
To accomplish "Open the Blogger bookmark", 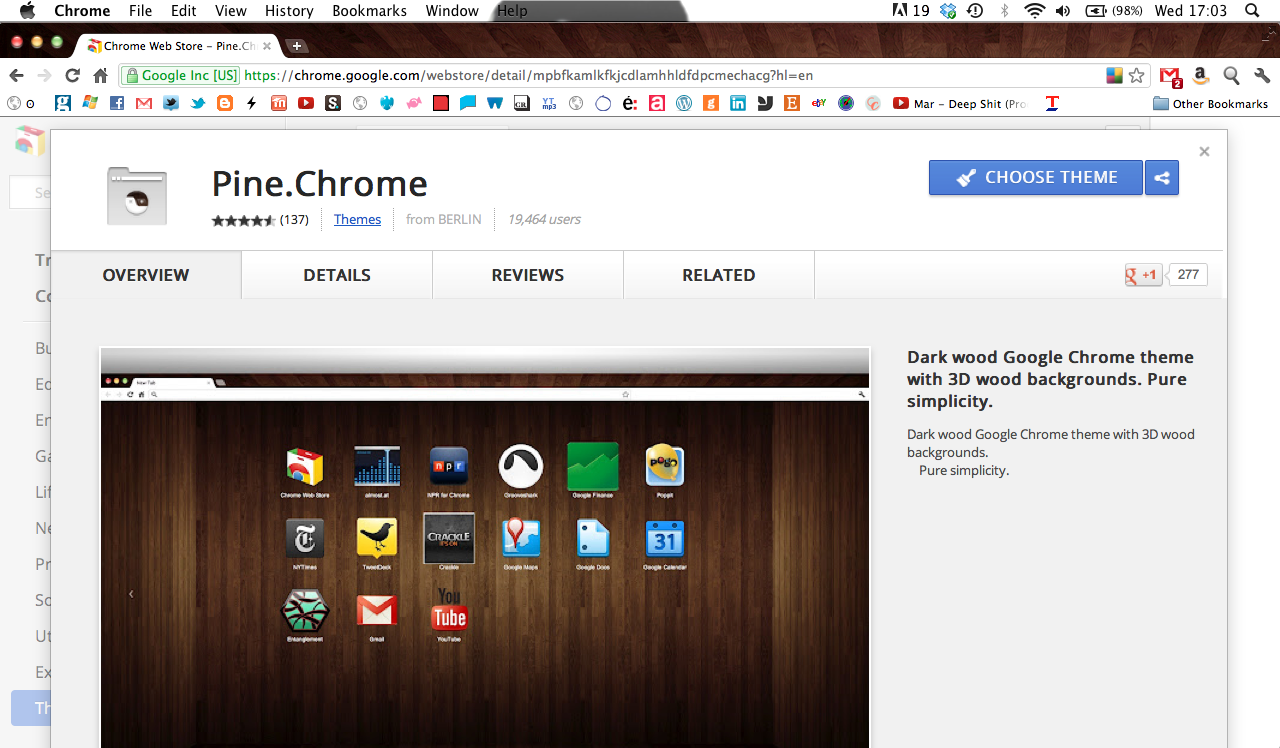I will coord(225,103).
